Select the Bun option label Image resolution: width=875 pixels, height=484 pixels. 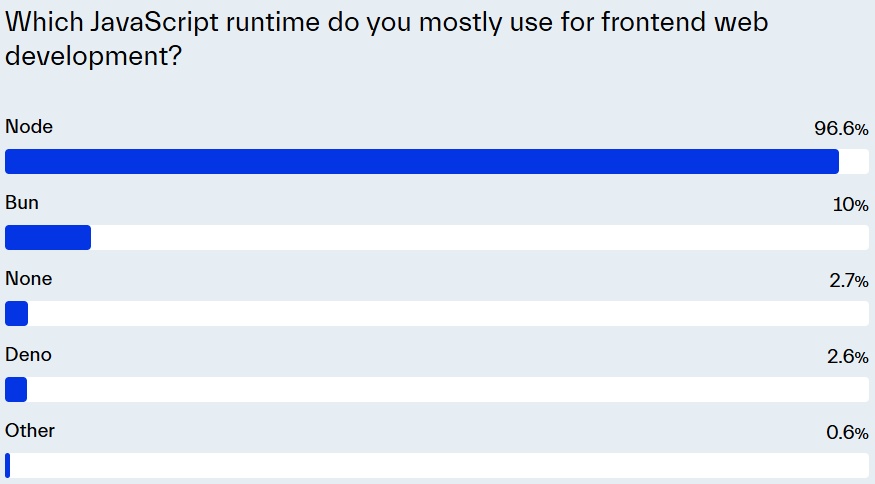pos(22,203)
